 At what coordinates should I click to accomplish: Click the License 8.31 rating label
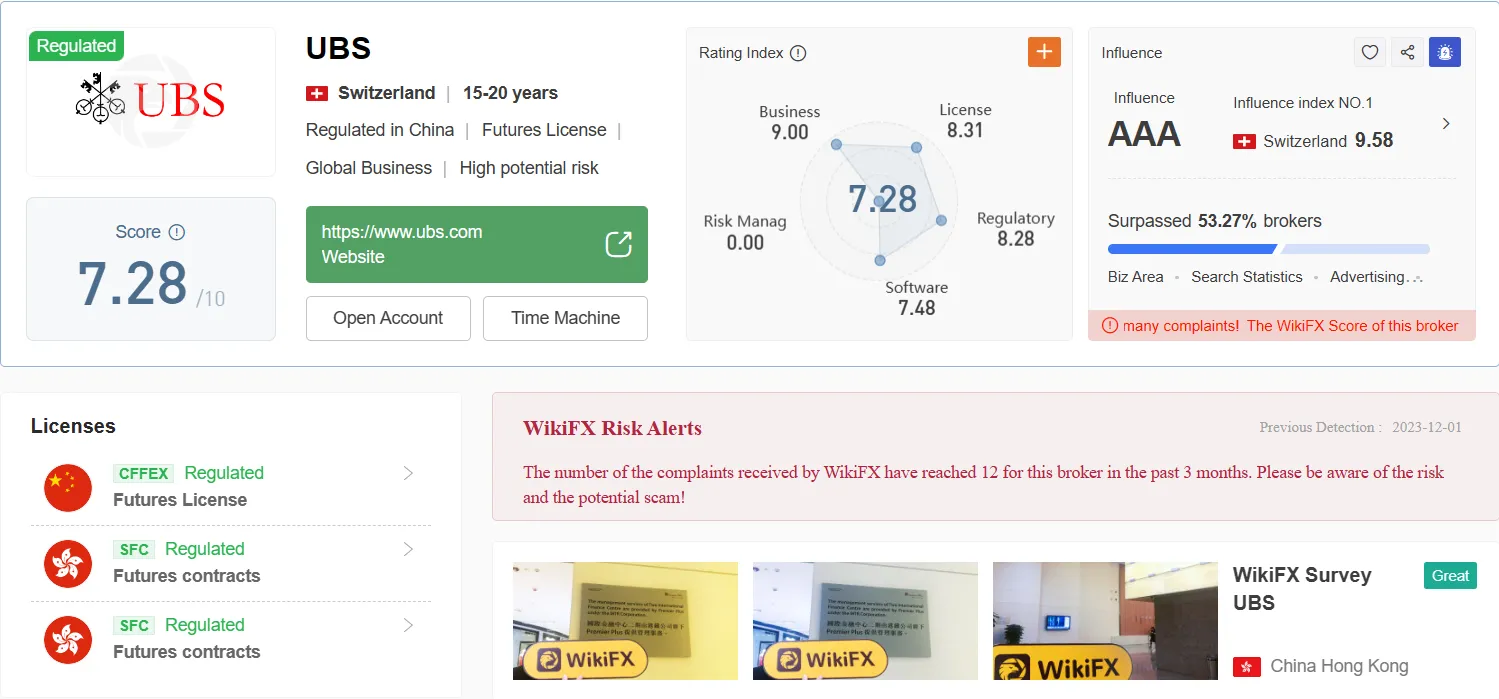[x=965, y=120]
